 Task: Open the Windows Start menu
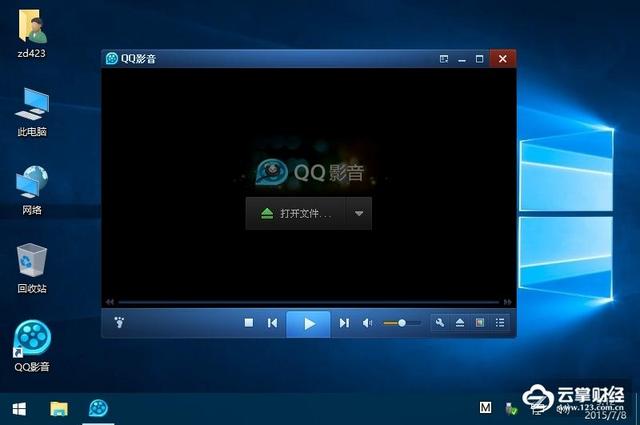pyautogui.click(x=19, y=409)
